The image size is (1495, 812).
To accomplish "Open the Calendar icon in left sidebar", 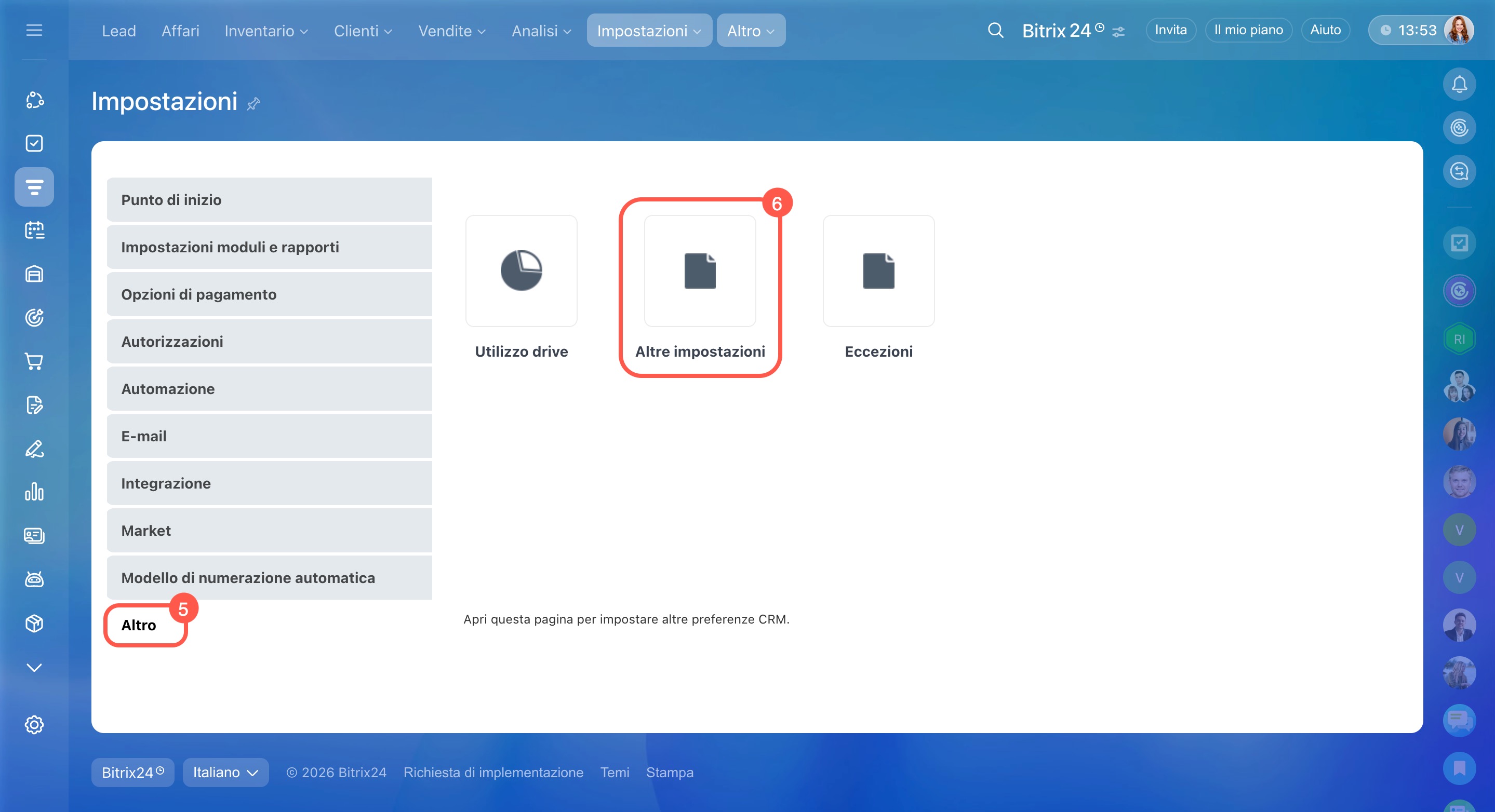I will [34, 231].
